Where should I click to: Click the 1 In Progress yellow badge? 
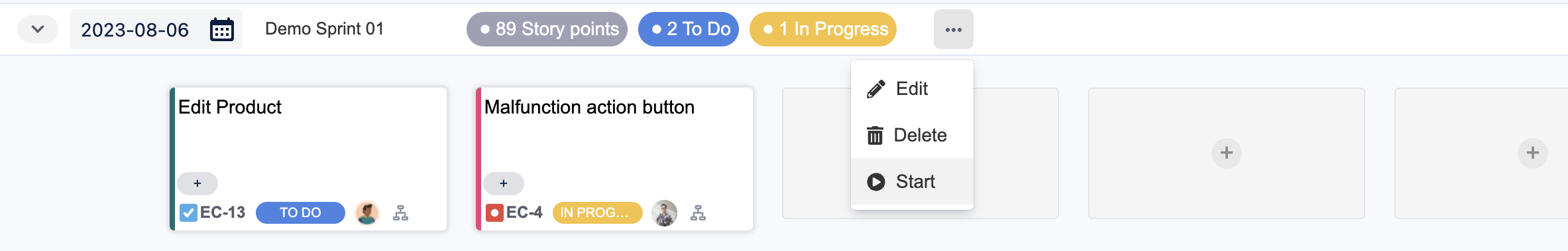click(x=823, y=30)
